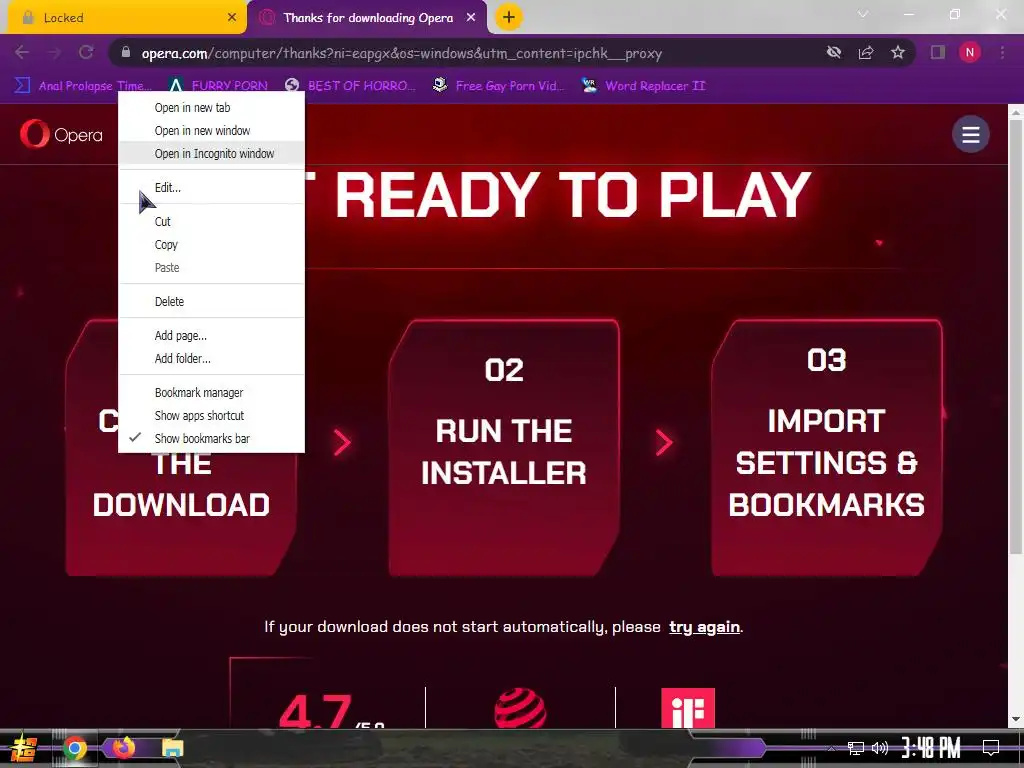The image size is (1024, 768).
Task: Choose Edit... in context menu
Action: [x=211, y=187]
